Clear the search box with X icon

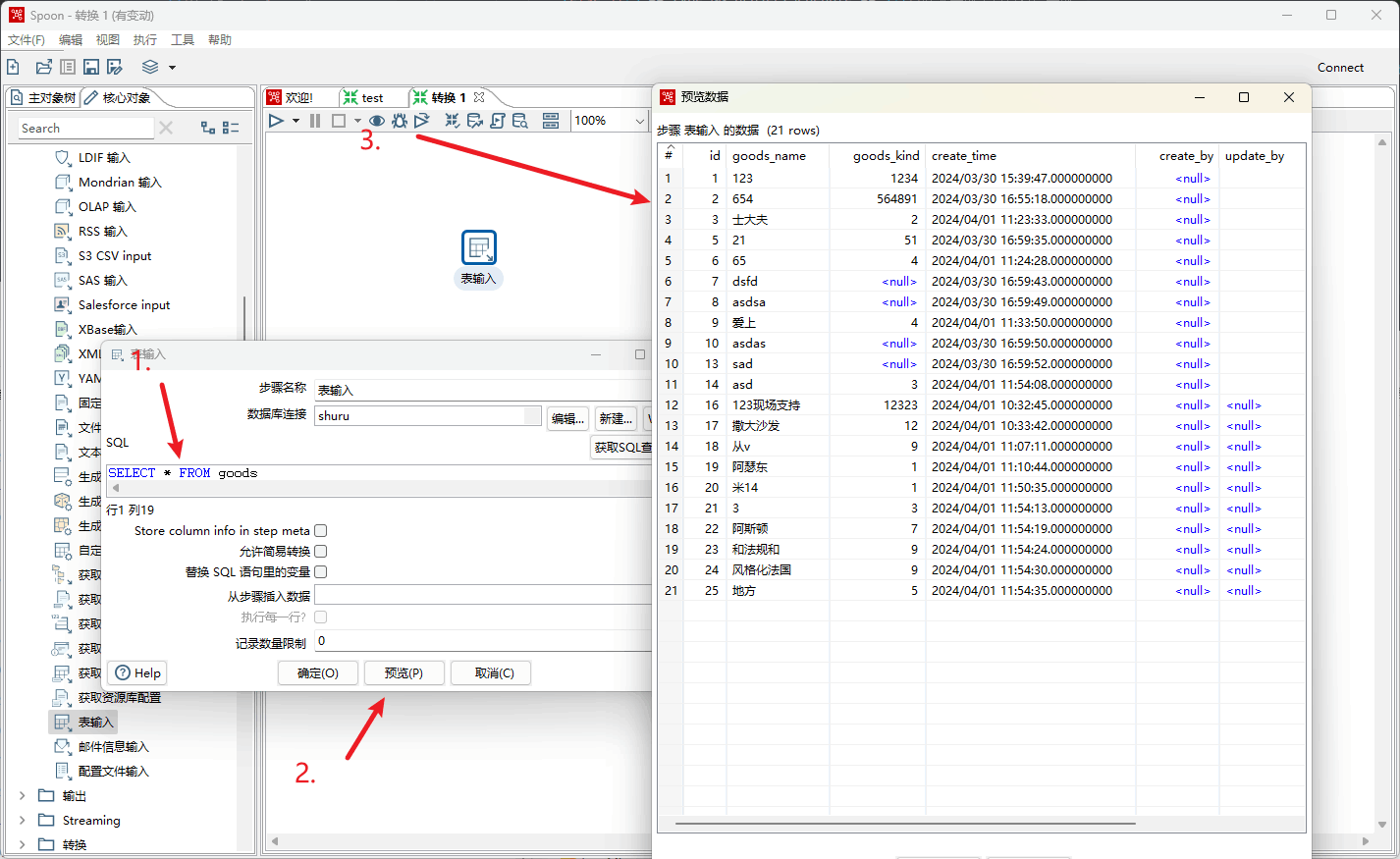166,128
